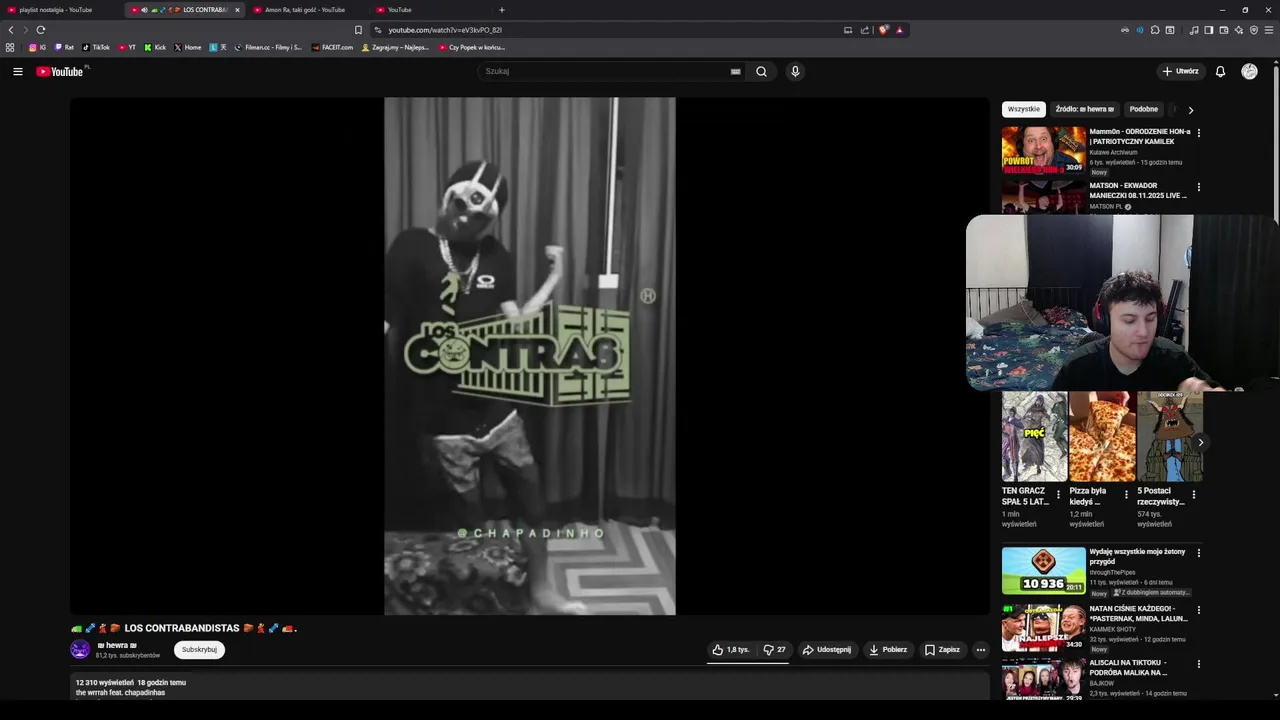The image size is (1280, 720).
Task: Go back in browser history
Action: click(x=11, y=30)
